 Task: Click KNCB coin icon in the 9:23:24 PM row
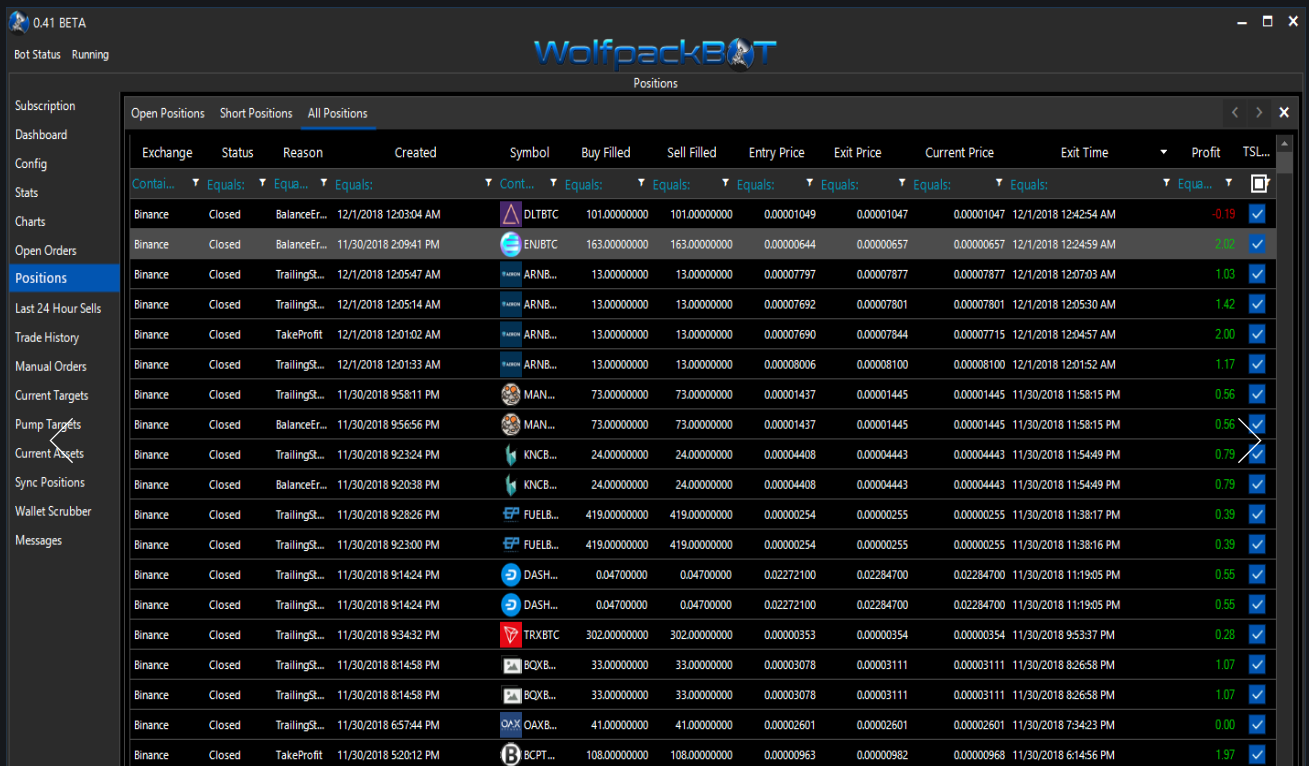[510, 454]
